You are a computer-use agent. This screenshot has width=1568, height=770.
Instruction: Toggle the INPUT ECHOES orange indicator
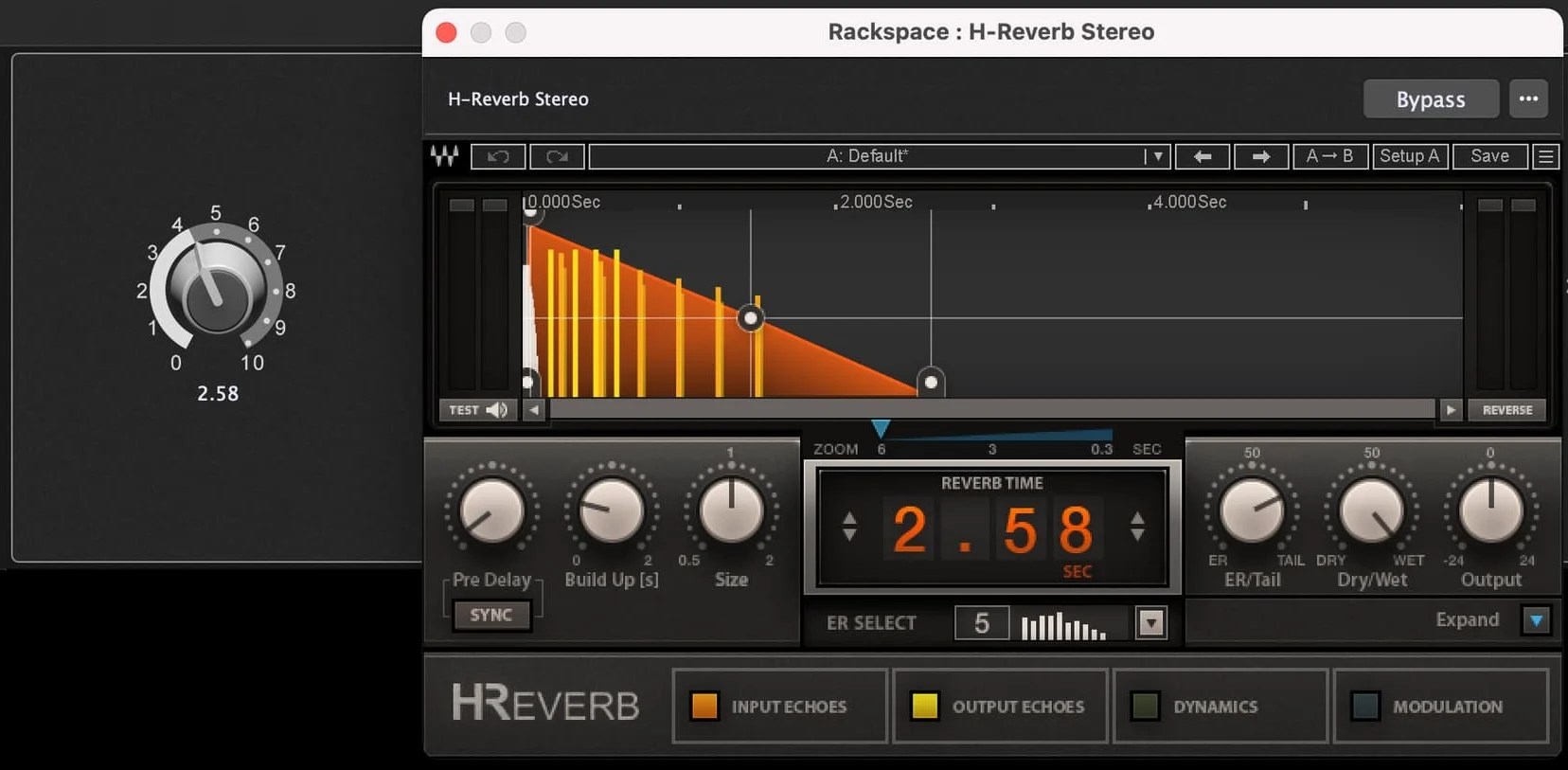[x=704, y=707]
